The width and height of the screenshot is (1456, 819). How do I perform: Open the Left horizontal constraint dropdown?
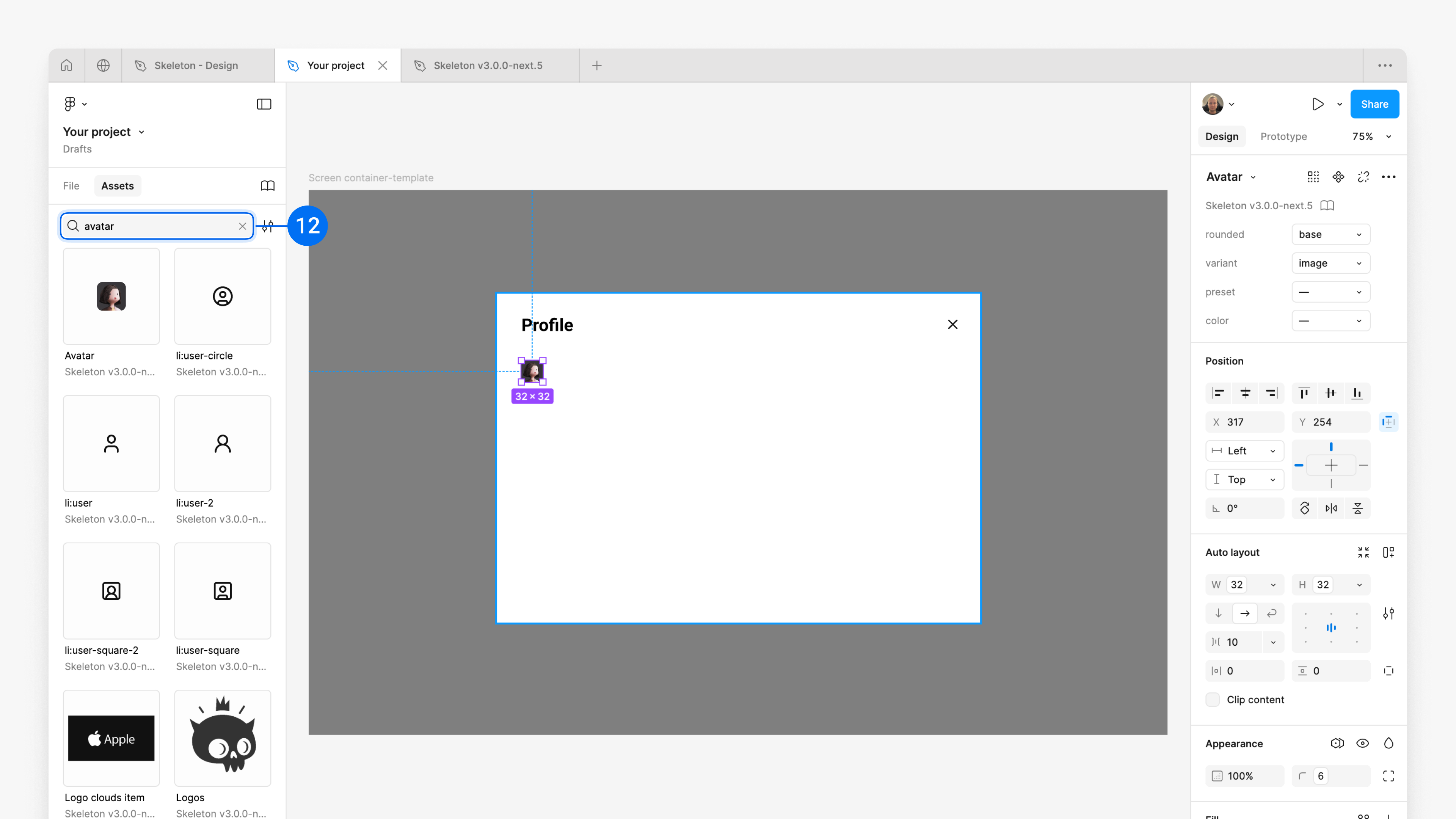click(x=1244, y=451)
